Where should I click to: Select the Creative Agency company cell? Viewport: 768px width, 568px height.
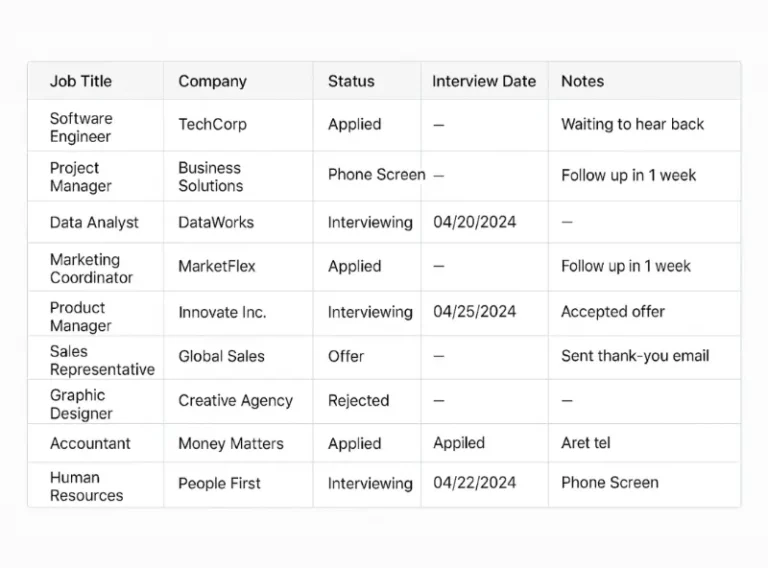point(236,401)
